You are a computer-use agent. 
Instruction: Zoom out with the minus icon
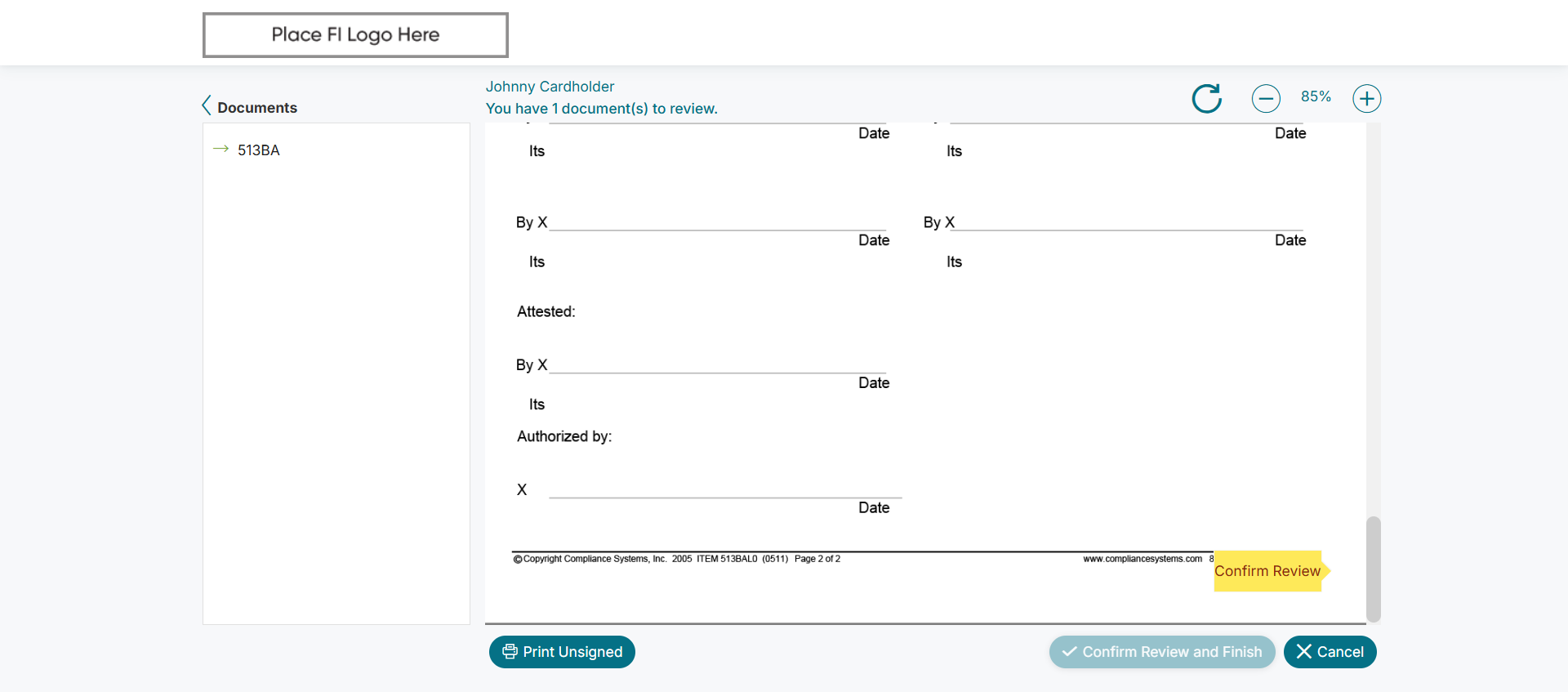tap(1266, 99)
